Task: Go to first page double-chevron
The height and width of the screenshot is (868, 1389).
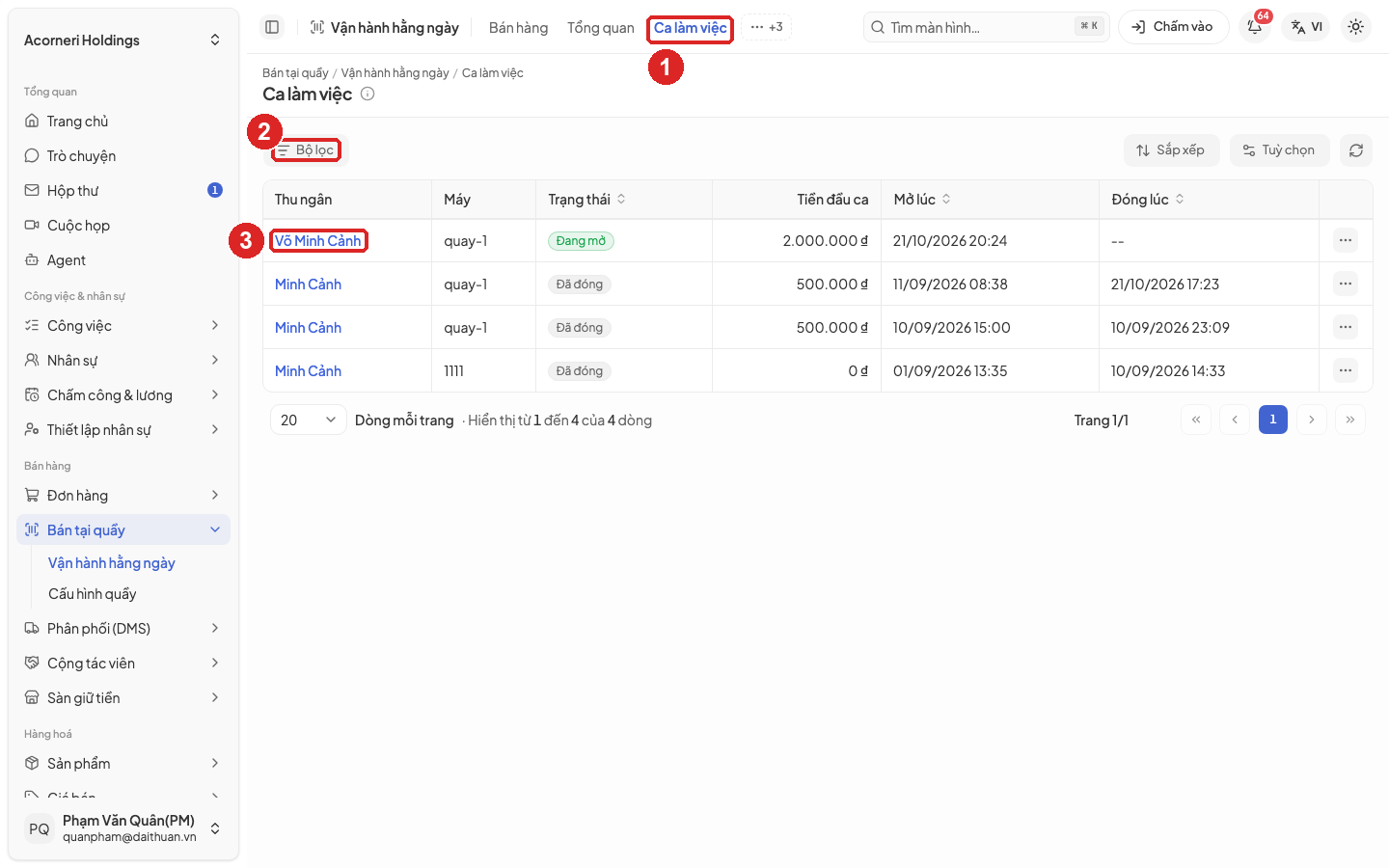Action: pos(1196,420)
